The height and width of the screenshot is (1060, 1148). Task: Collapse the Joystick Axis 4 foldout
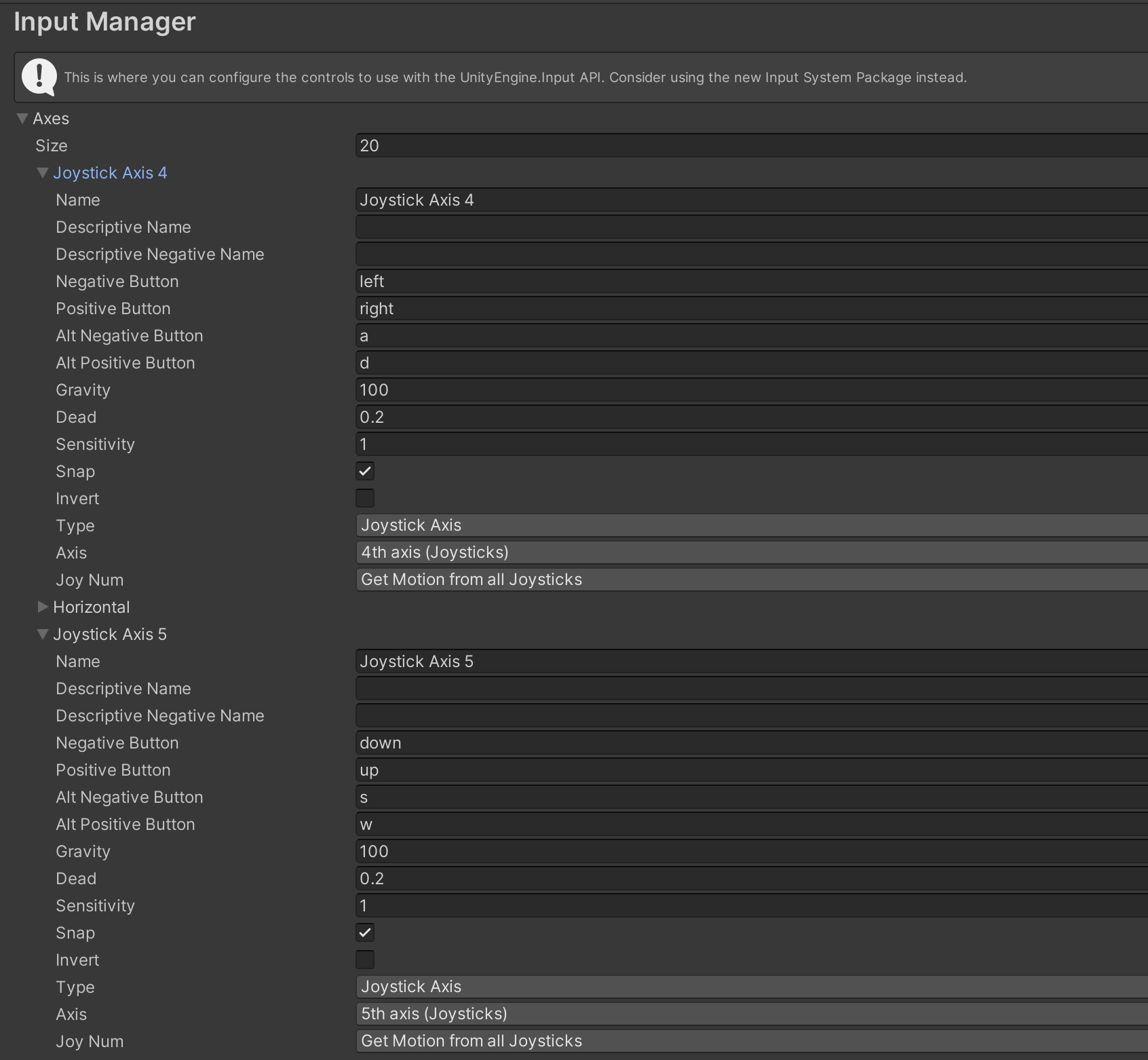43,173
